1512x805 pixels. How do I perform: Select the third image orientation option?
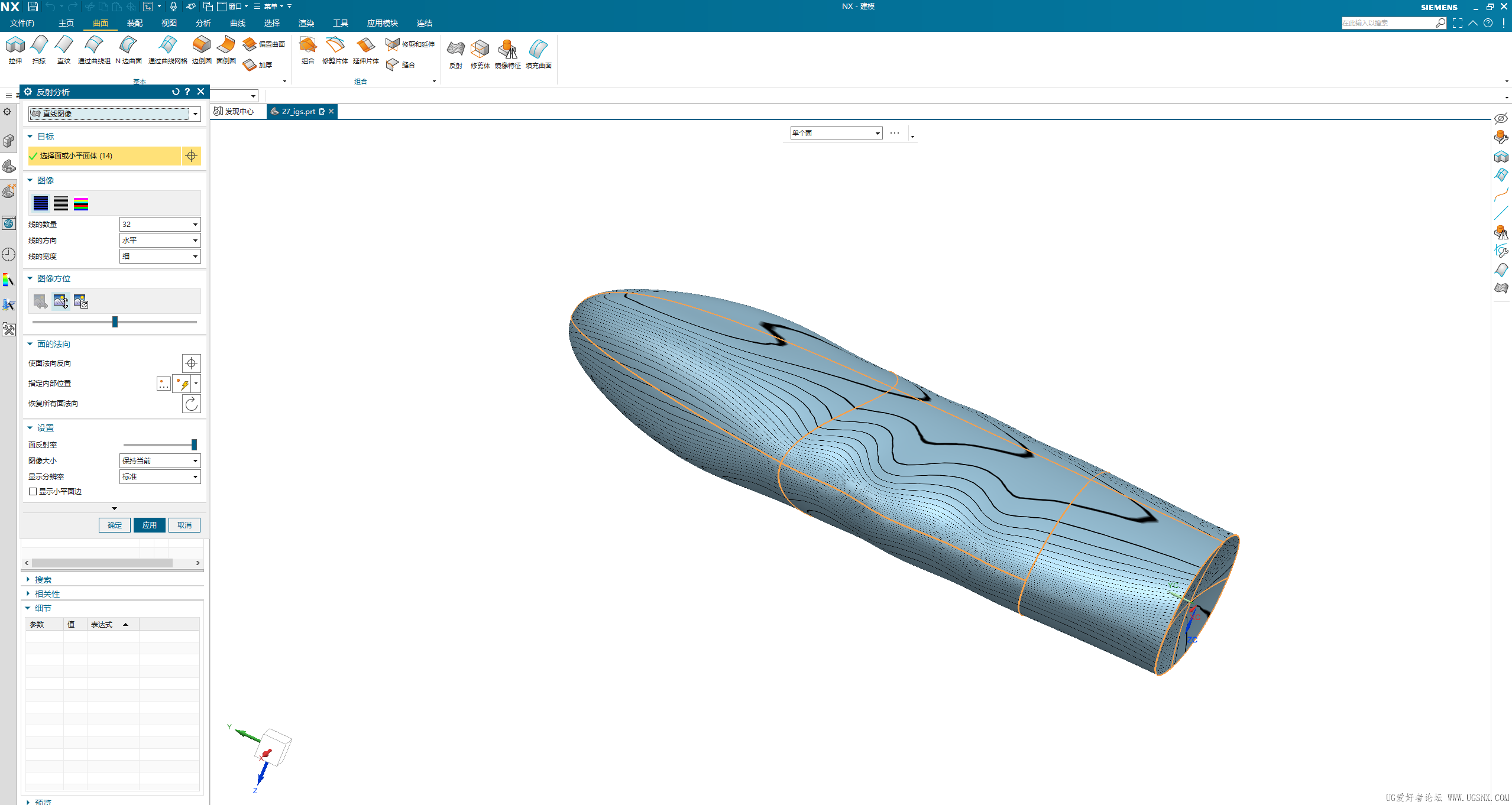click(x=81, y=301)
